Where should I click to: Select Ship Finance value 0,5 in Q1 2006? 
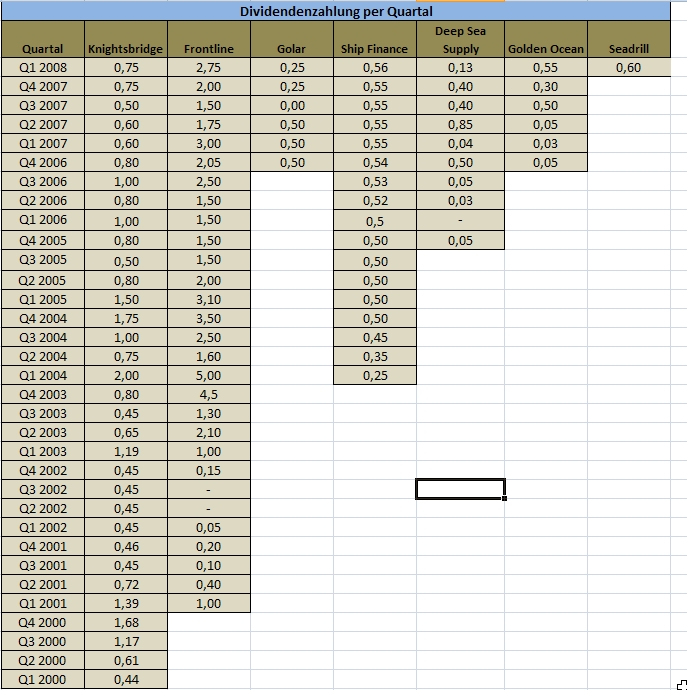pyautogui.click(x=375, y=220)
